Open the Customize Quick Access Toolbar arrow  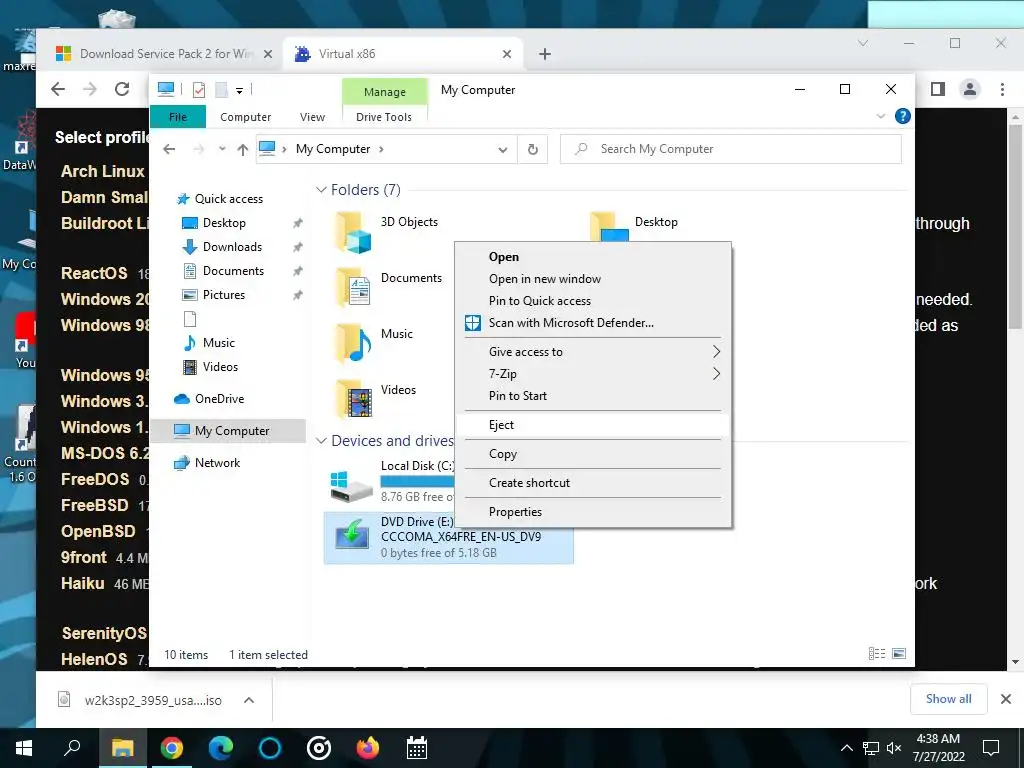(240, 91)
